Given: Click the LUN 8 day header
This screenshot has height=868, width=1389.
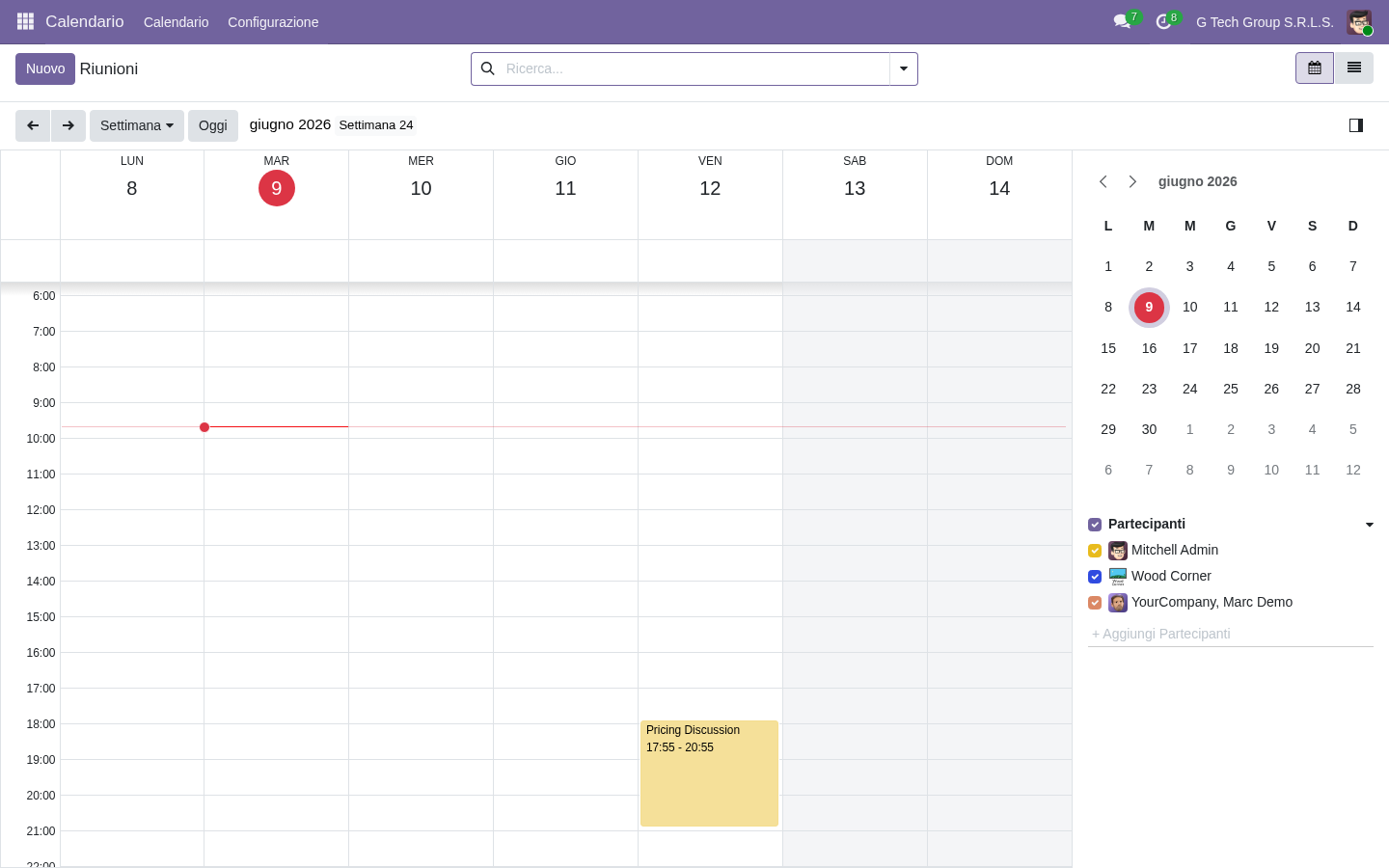Looking at the screenshot, I should pyautogui.click(x=132, y=180).
